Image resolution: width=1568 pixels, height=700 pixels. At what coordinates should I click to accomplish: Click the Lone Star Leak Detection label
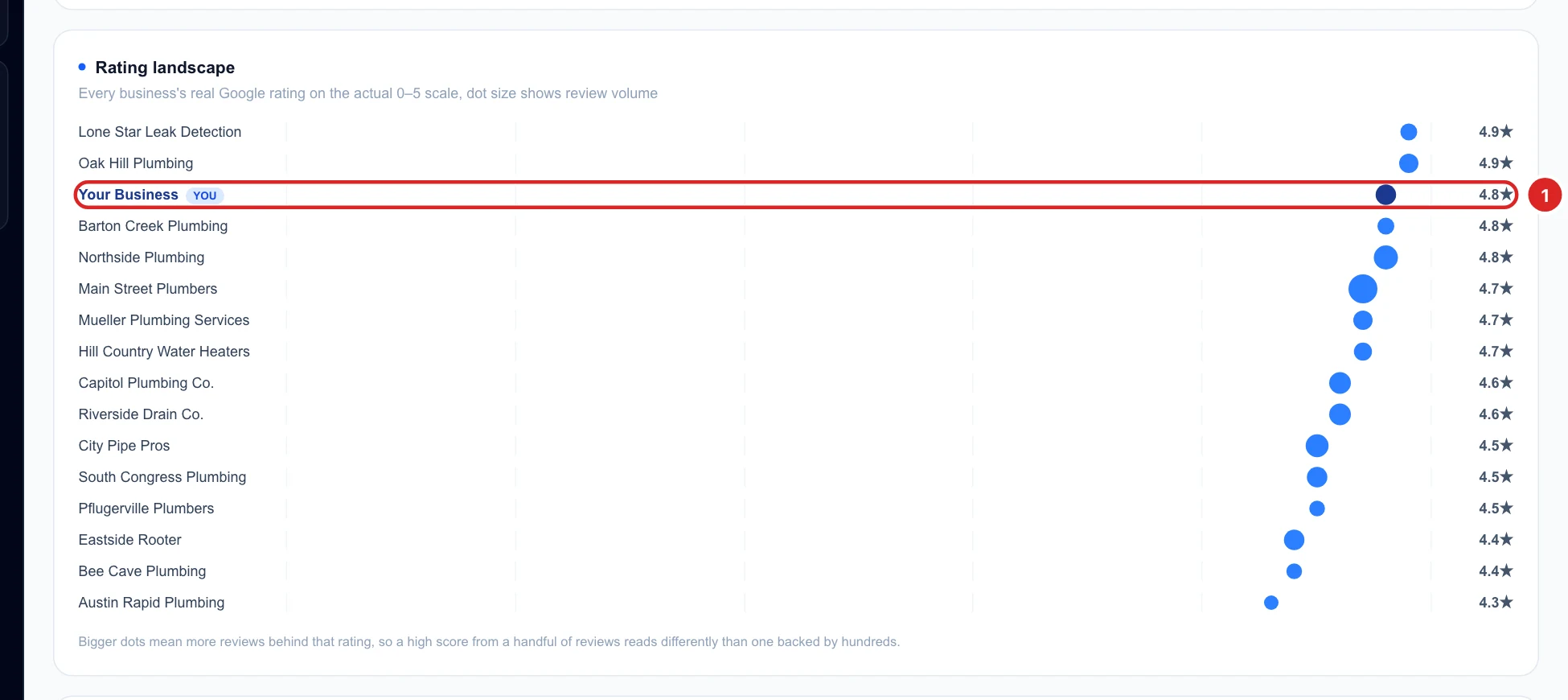pos(160,132)
